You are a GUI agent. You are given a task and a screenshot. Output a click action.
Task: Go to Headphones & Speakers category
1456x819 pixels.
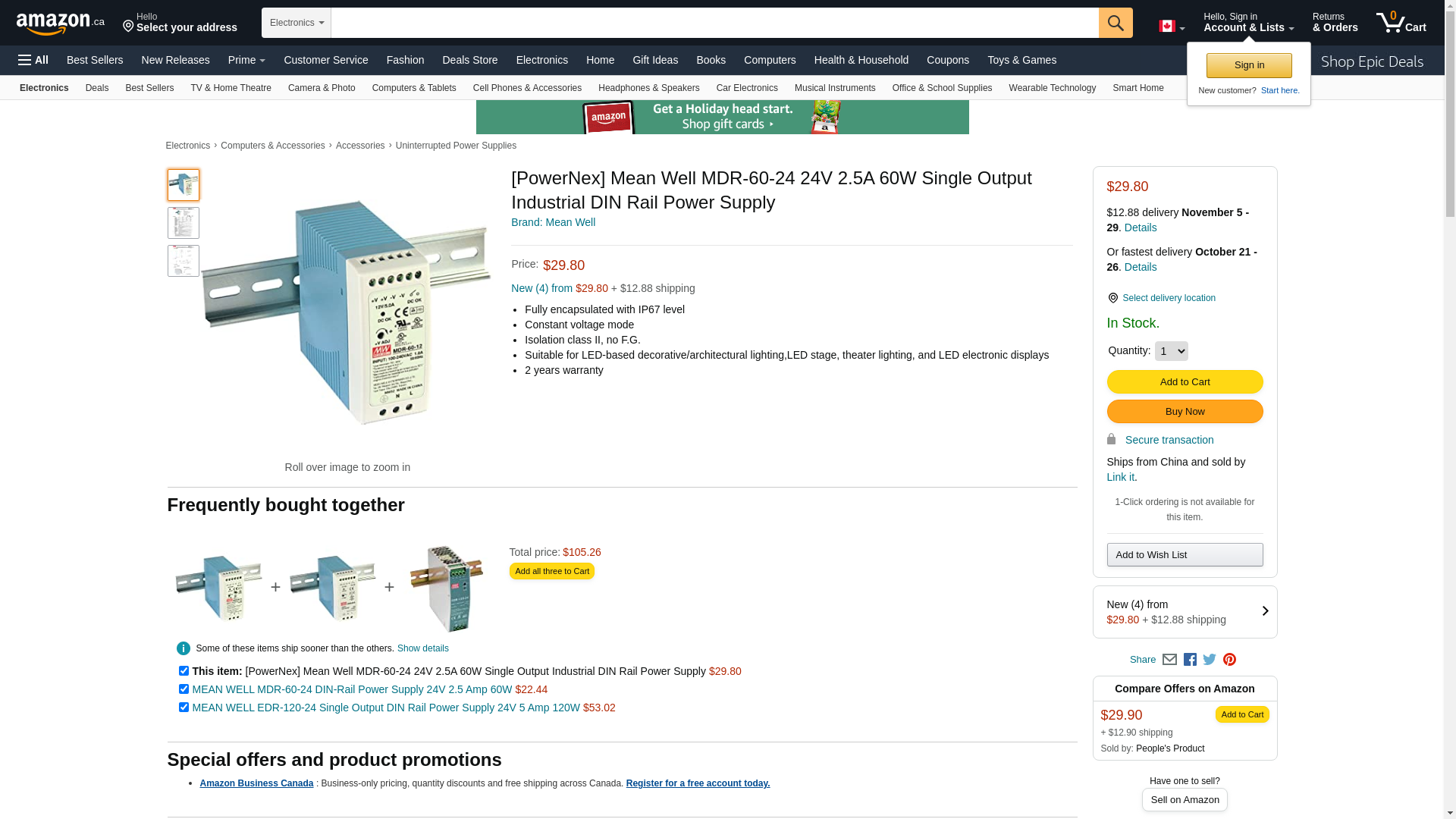[x=648, y=88]
